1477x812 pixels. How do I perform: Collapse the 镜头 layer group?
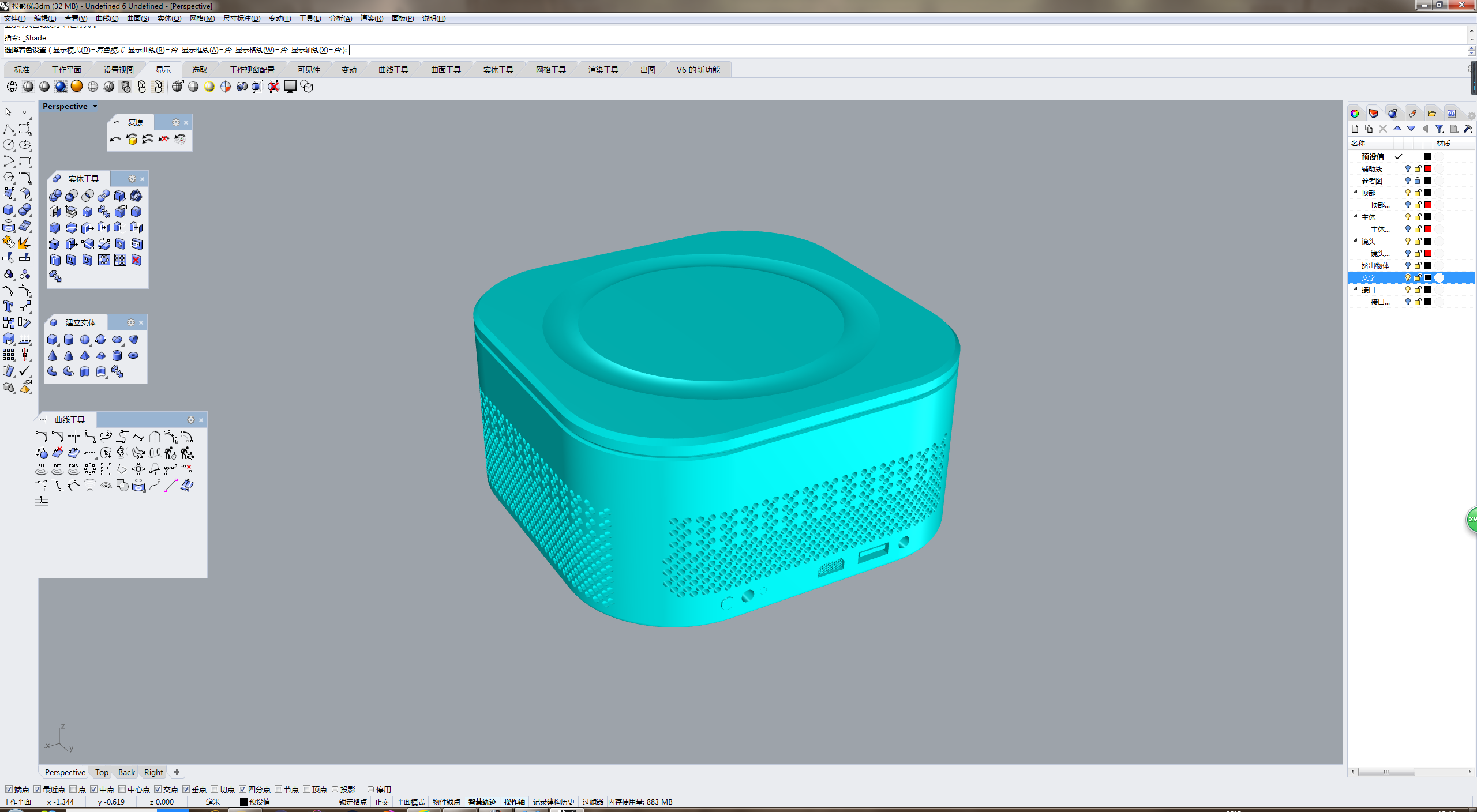click(1356, 241)
